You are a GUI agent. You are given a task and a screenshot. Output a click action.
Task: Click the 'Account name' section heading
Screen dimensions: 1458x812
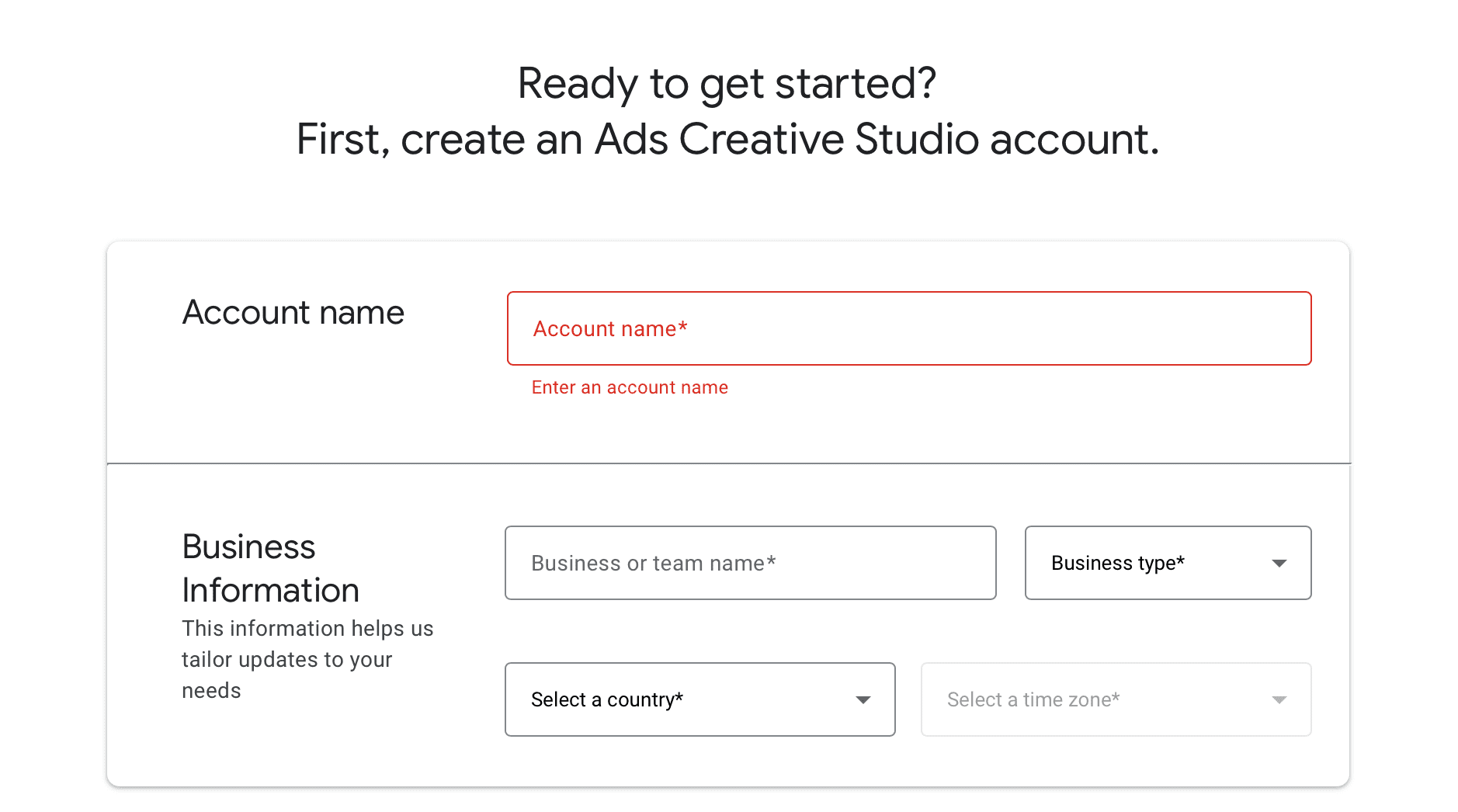pyautogui.click(x=293, y=313)
